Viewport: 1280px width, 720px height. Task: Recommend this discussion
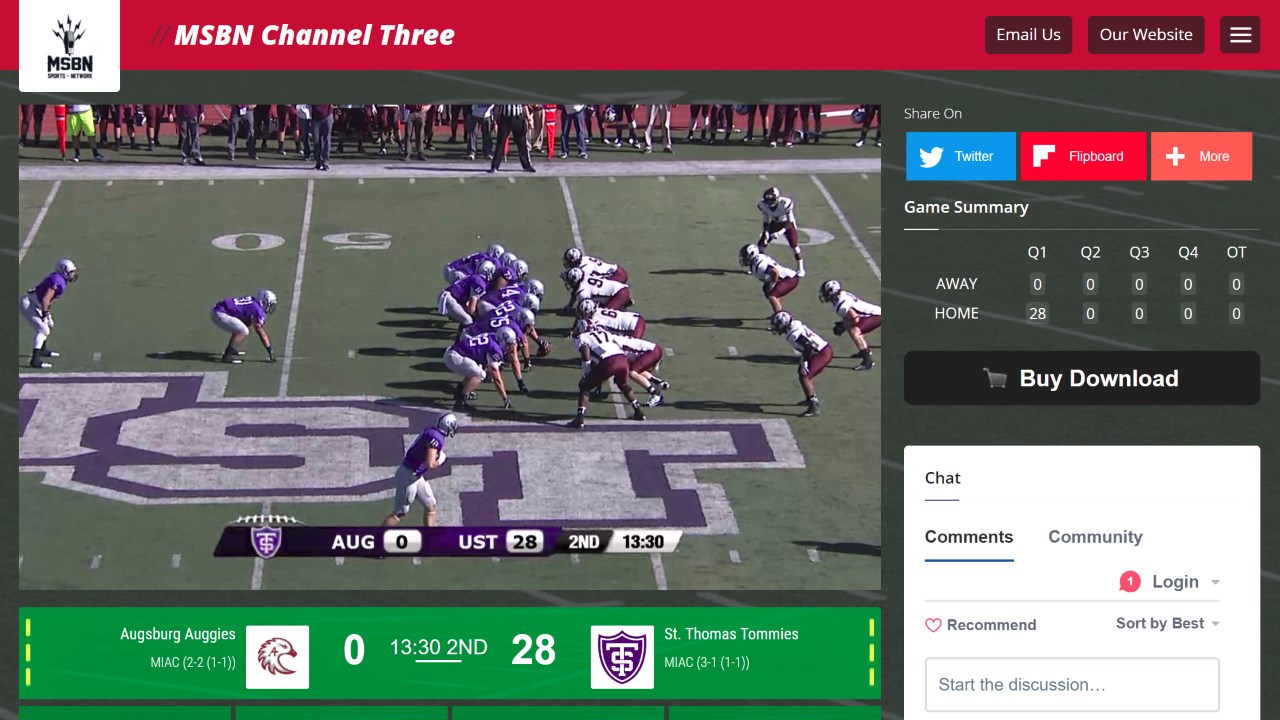[x=980, y=625]
